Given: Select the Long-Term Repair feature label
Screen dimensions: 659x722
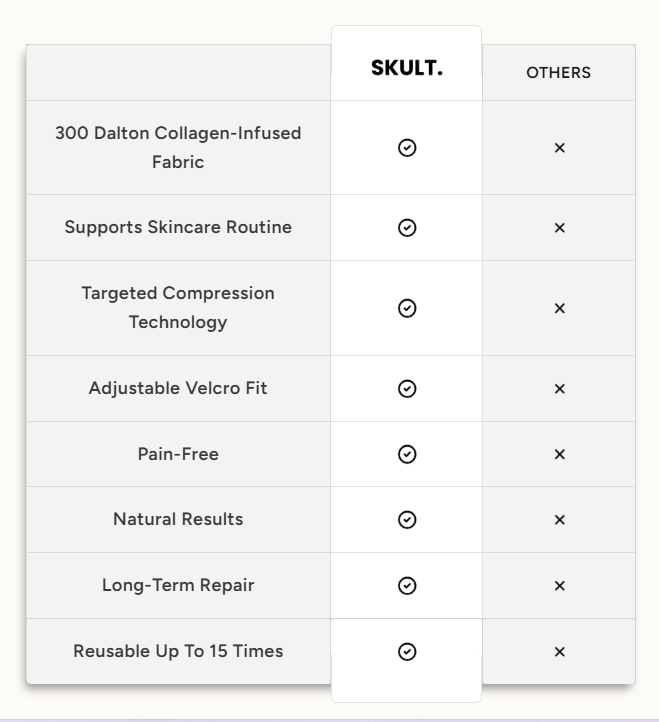Looking at the screenshot, I should (x=178, y=585).
